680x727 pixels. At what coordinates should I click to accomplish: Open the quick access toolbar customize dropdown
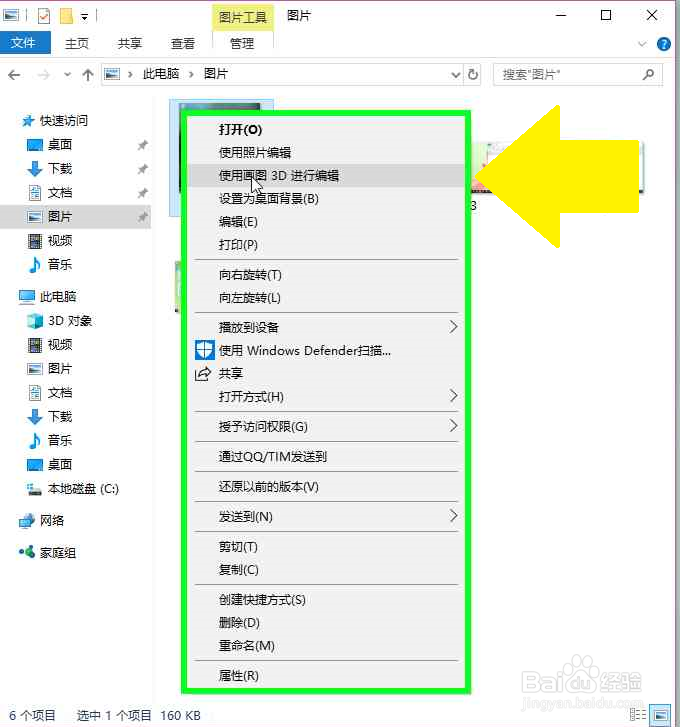coord(84,17)
